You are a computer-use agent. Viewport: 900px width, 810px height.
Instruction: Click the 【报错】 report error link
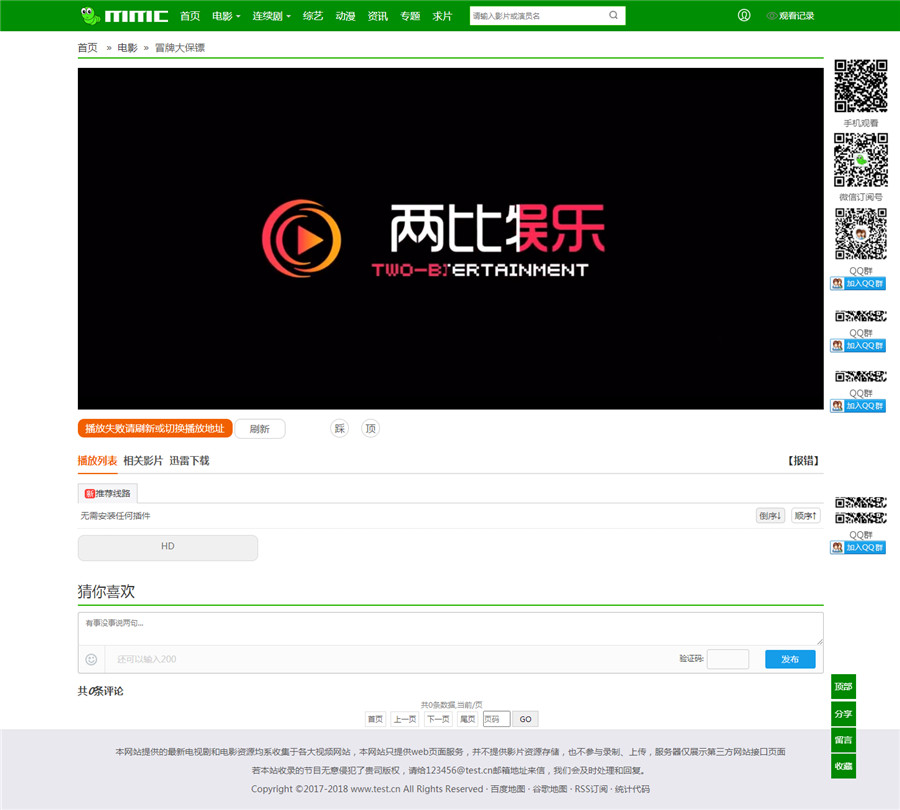click(x=803, y=460)
